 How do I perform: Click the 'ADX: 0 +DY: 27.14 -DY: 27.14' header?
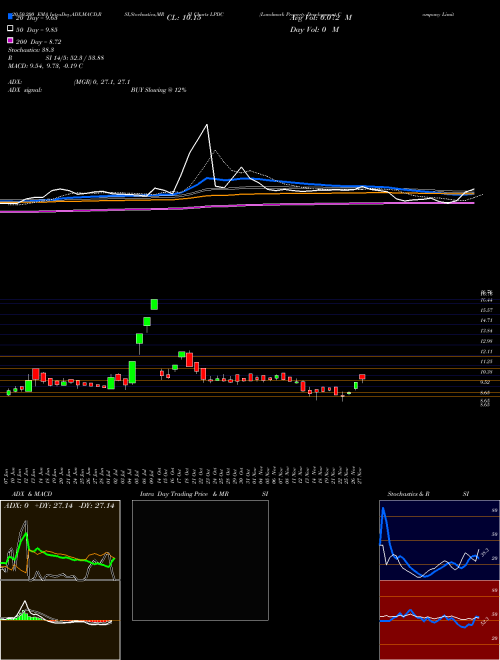coord(59,506)
